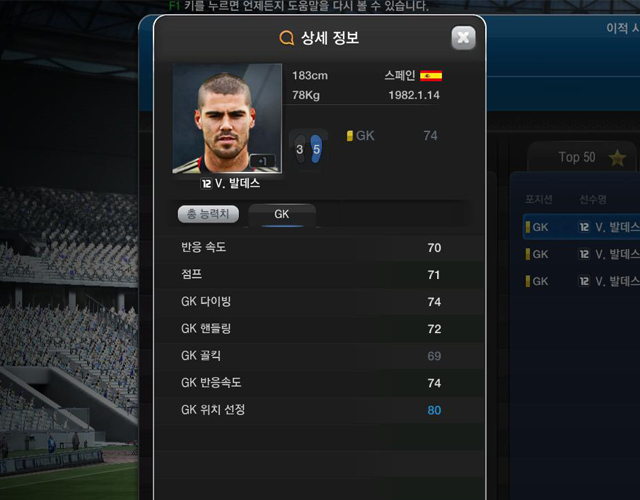This screenshot has width=640, height=500.
Task: Click the +1 badge on player portrait
Action: point(262,161)
